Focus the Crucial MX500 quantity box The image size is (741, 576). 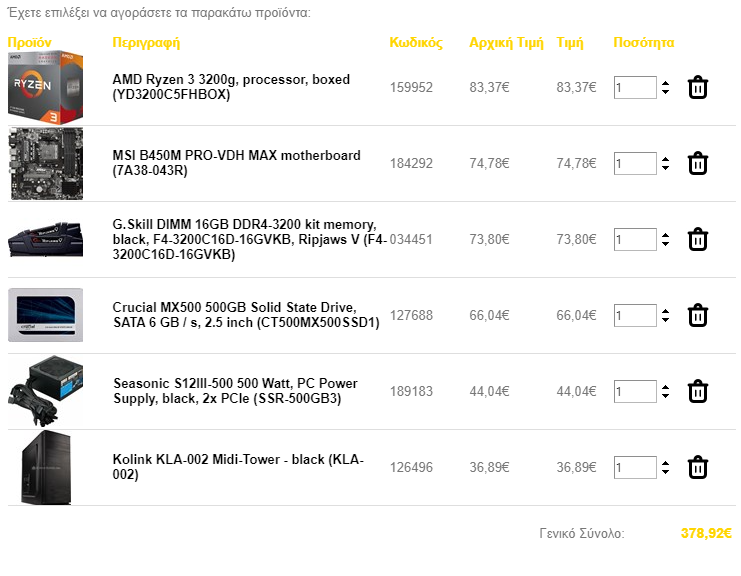click(x=635, y=316)
